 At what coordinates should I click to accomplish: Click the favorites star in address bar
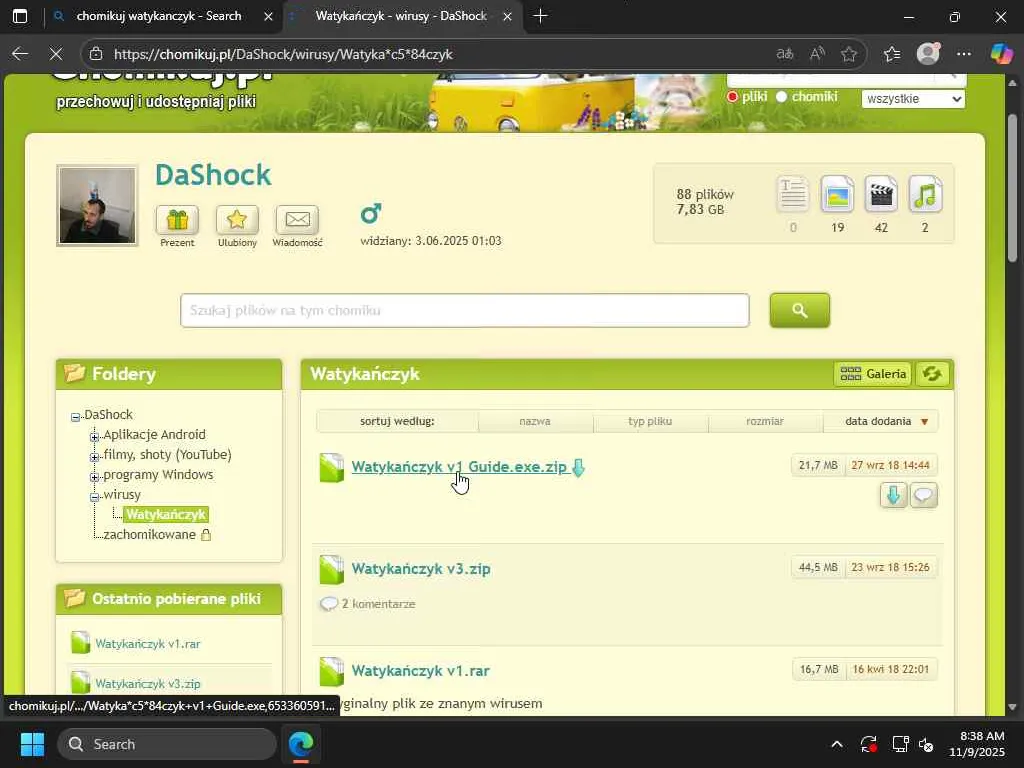pos(849,54)
